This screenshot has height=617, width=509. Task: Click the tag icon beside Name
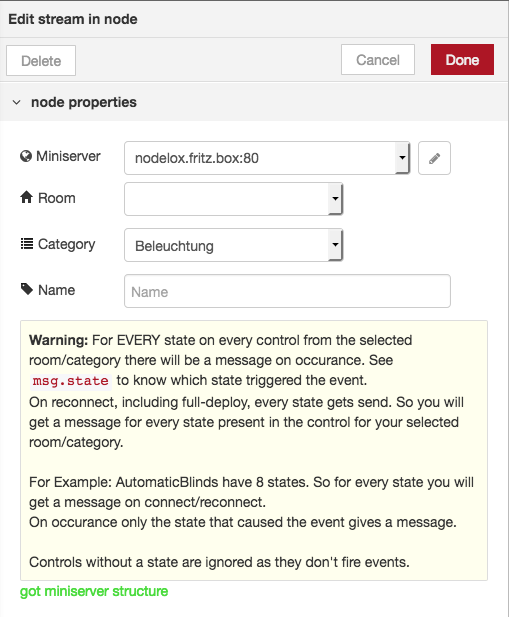pyautogui.click(x=27, y=289)
